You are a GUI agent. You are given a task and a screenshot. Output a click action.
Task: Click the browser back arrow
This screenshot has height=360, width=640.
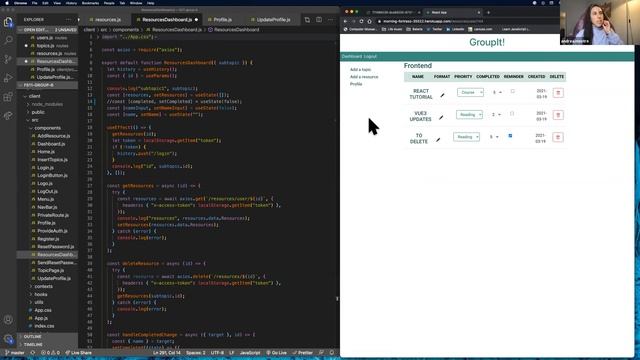[345, 21]
